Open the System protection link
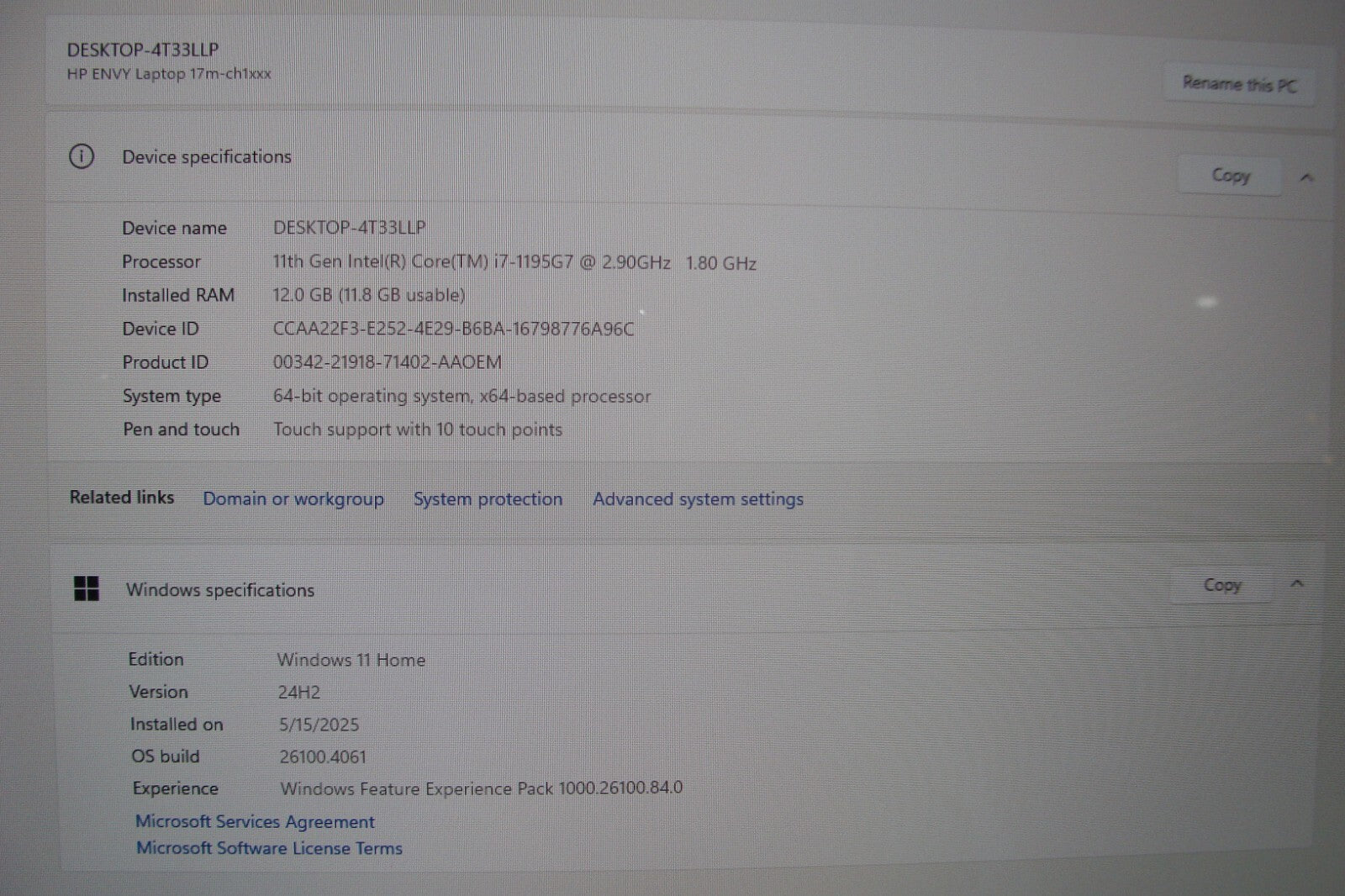 coord(488,499)
